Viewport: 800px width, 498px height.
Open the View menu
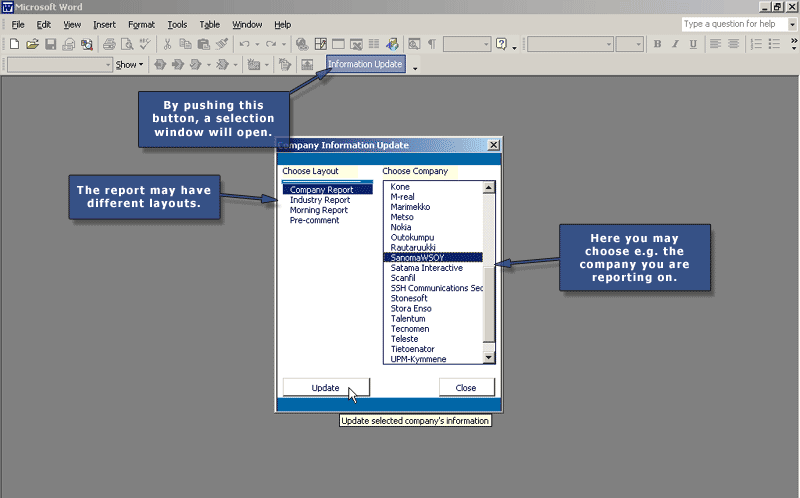point(72,24)
